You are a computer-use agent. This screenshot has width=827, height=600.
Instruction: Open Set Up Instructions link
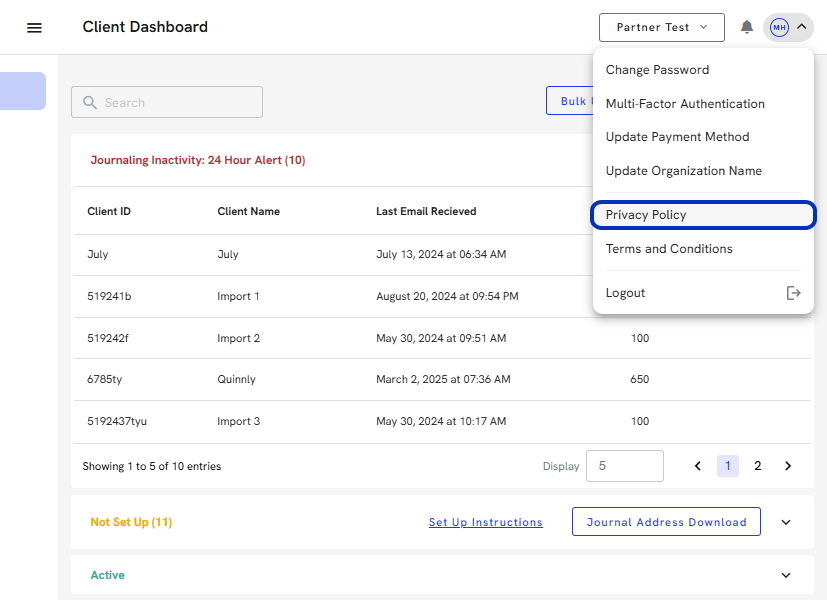click(485, 522)
